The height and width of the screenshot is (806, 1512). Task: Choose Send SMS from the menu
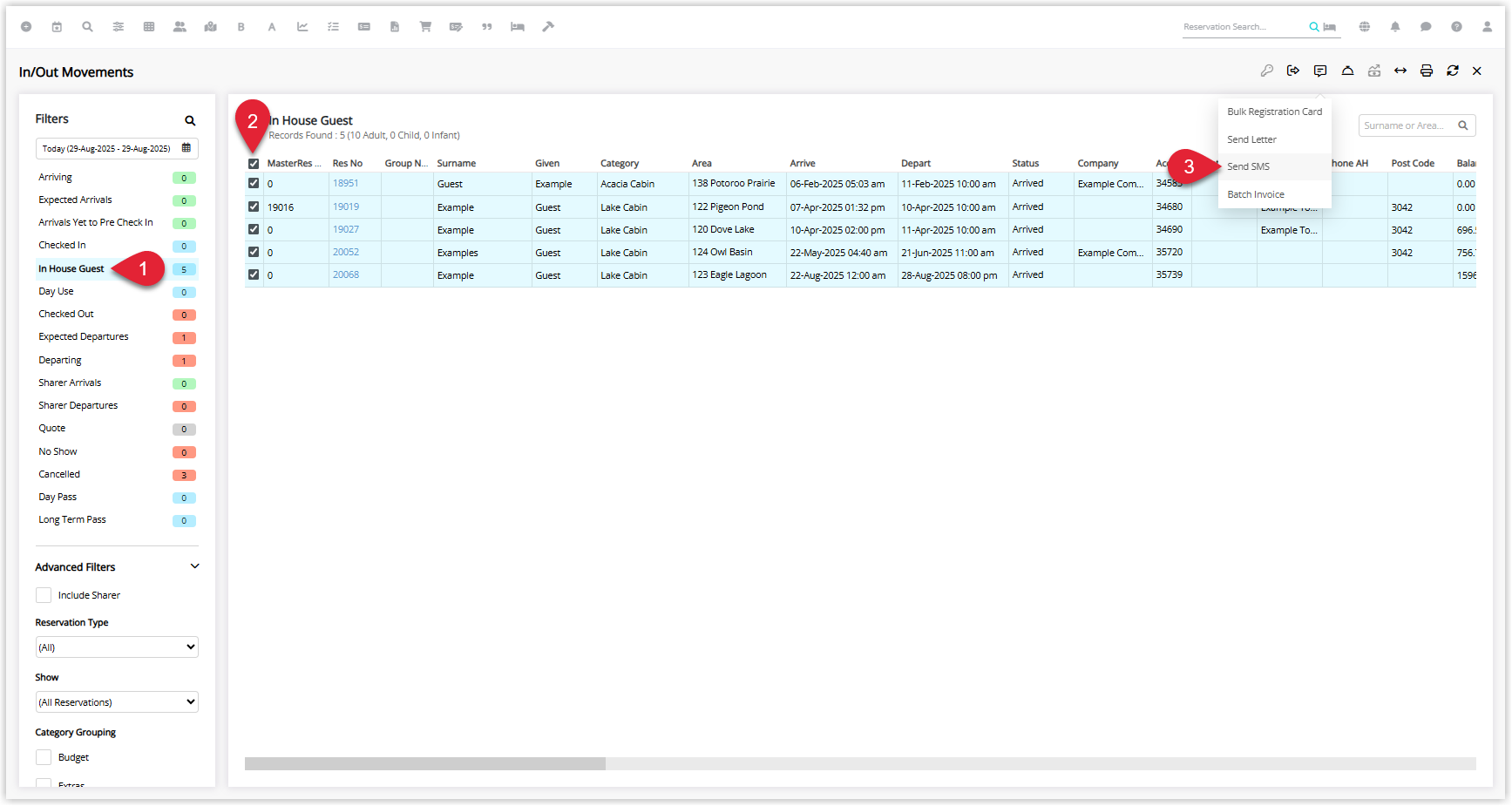[1274, 166]
